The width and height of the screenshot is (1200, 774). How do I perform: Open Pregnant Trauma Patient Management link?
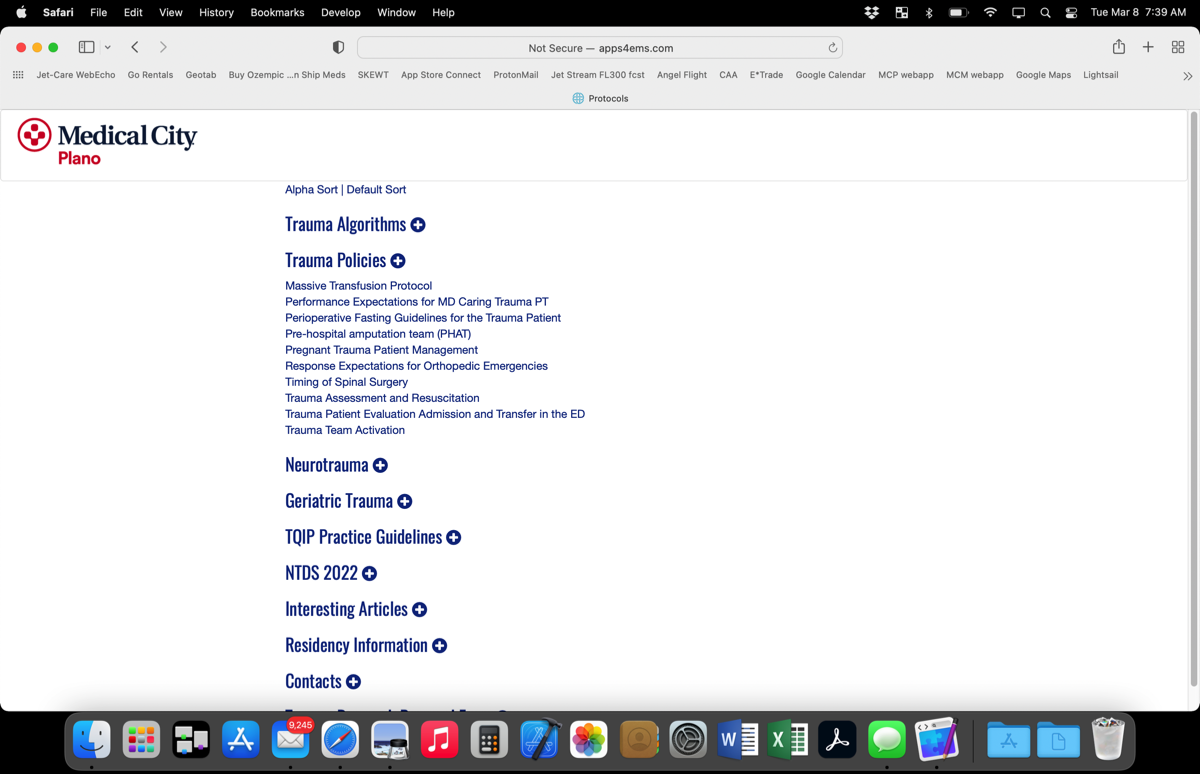pos(381,350)
